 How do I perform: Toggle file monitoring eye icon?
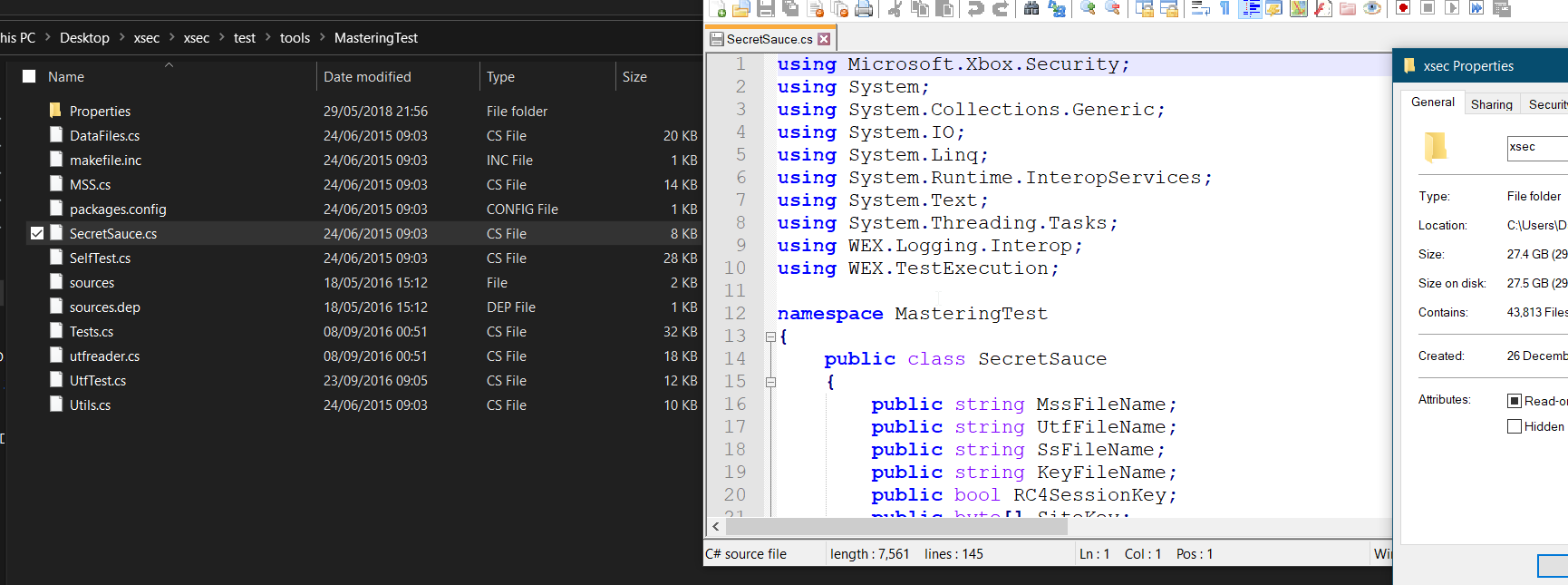click(1372, 9)
